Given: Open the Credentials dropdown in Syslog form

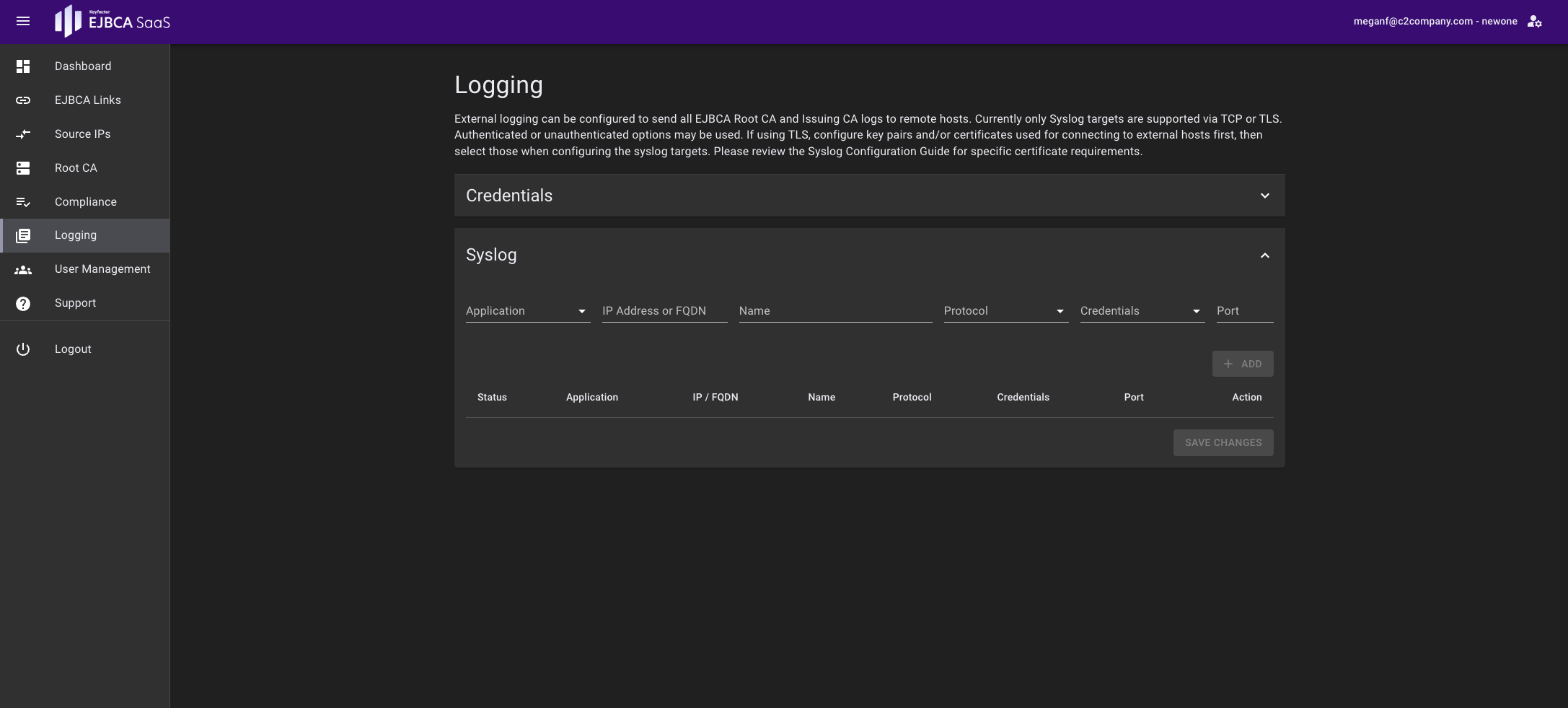Looking at the screenshot, I should click(x=1142, y=311).
